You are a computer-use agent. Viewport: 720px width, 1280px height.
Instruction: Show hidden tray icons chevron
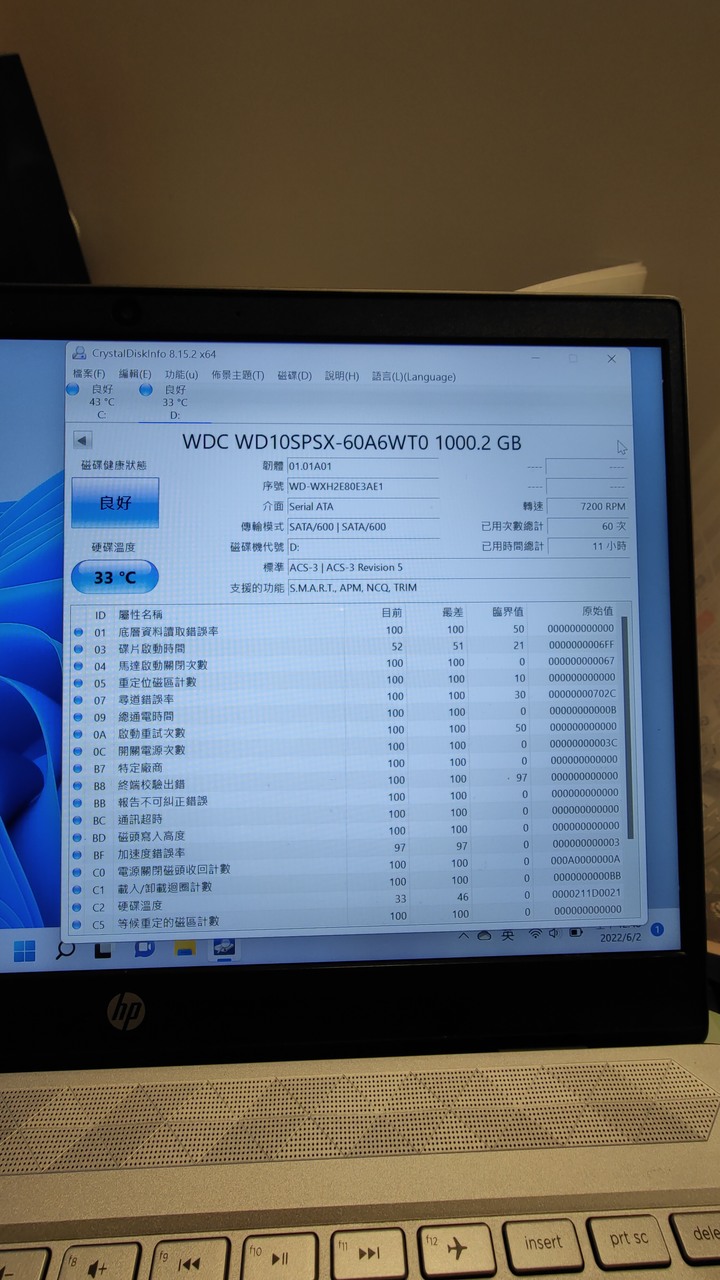point(463,936)
